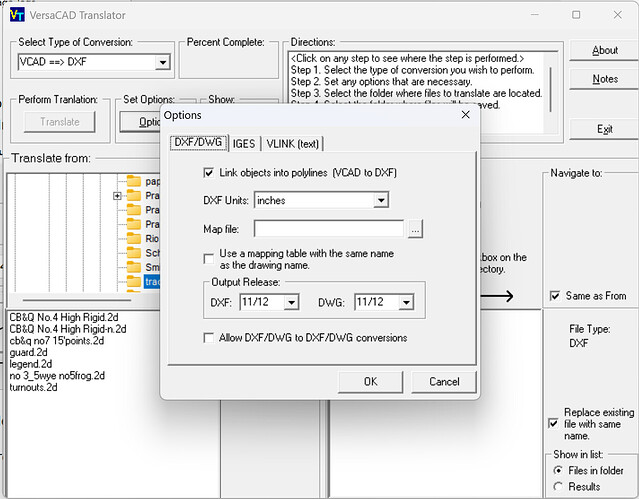639x499 pixels.
Task: Check Allow DXF/DWG to DXF/DWG conversions
Action: point(208,338)
